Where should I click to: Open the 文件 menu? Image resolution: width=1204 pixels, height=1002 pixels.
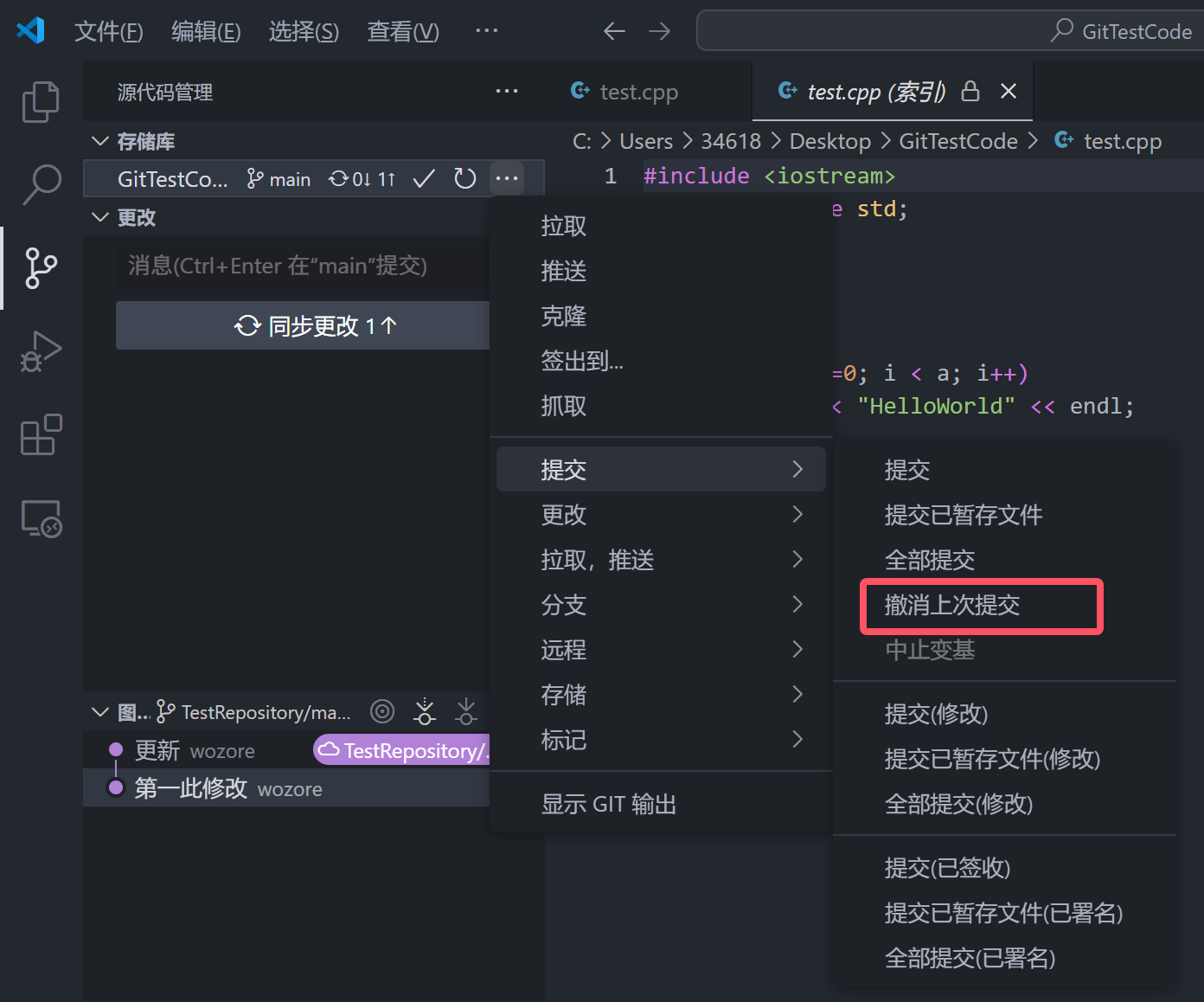108,32
